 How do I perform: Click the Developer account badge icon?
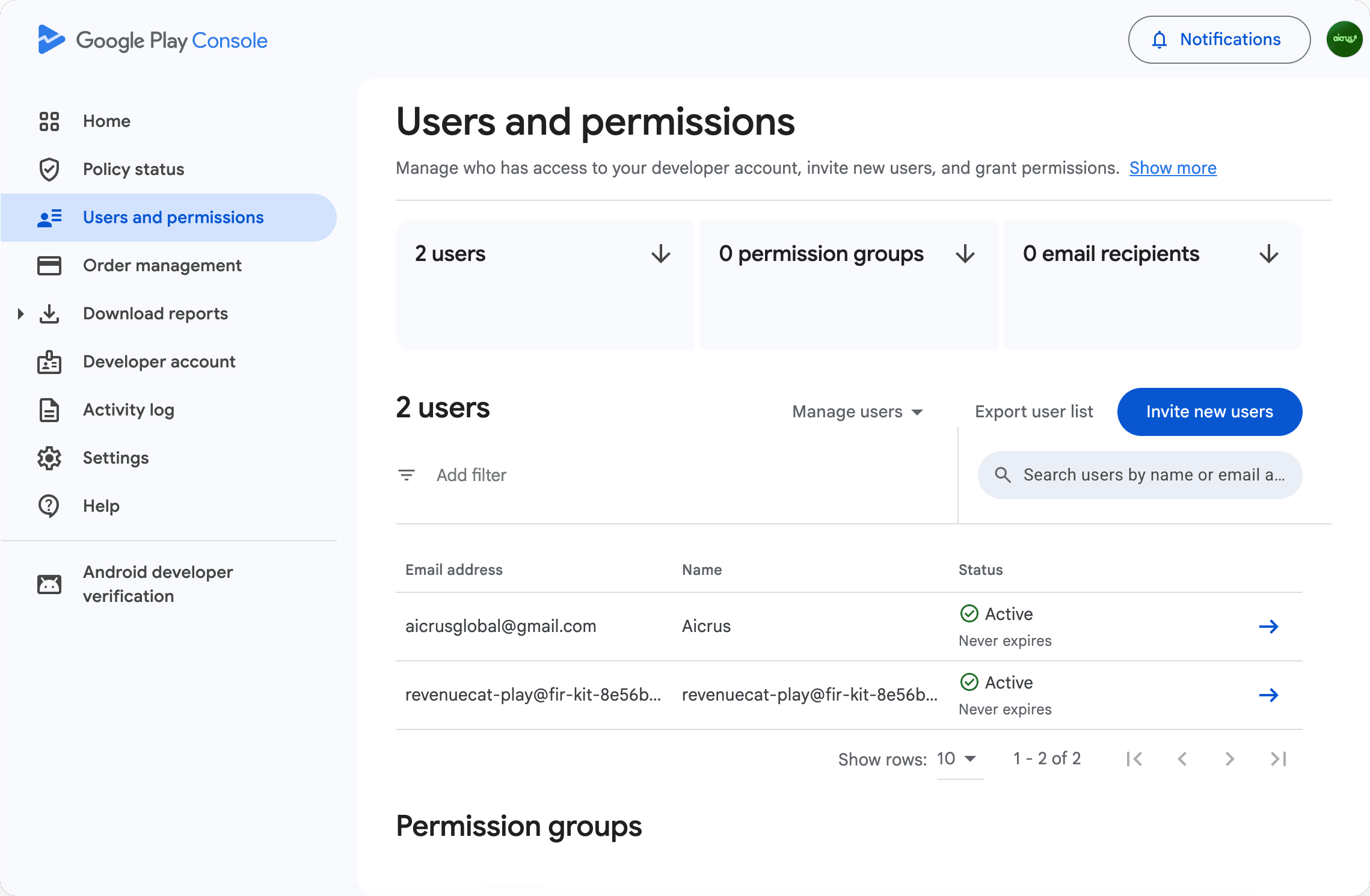[49, 361]
